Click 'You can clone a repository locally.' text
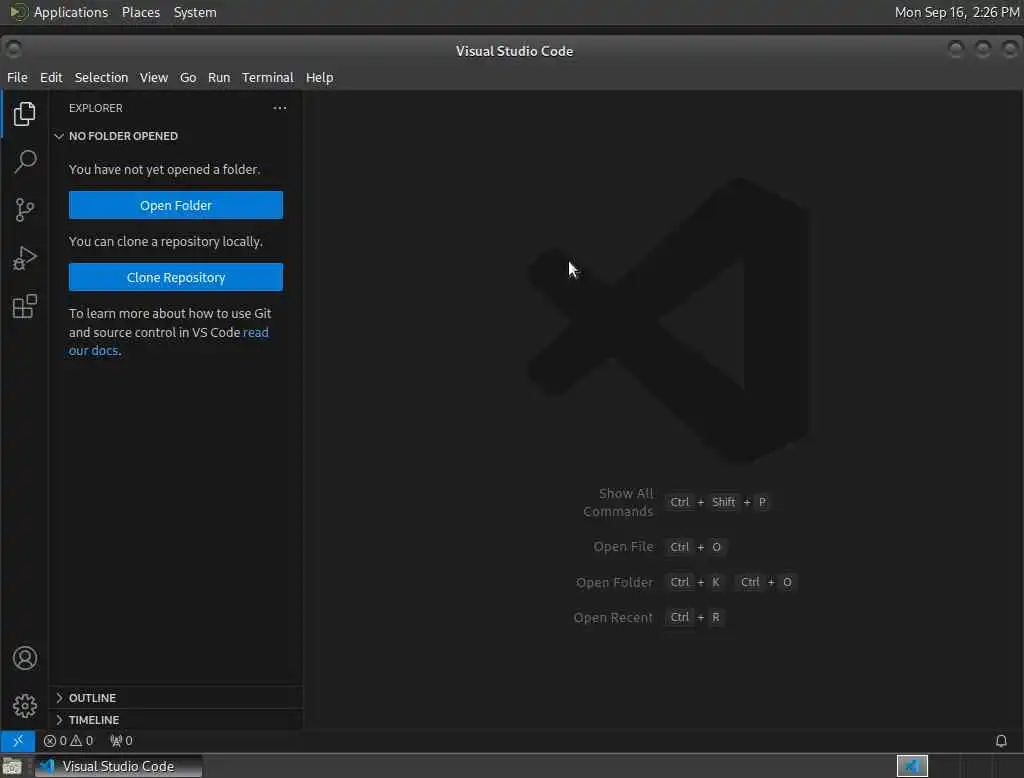 166,241
